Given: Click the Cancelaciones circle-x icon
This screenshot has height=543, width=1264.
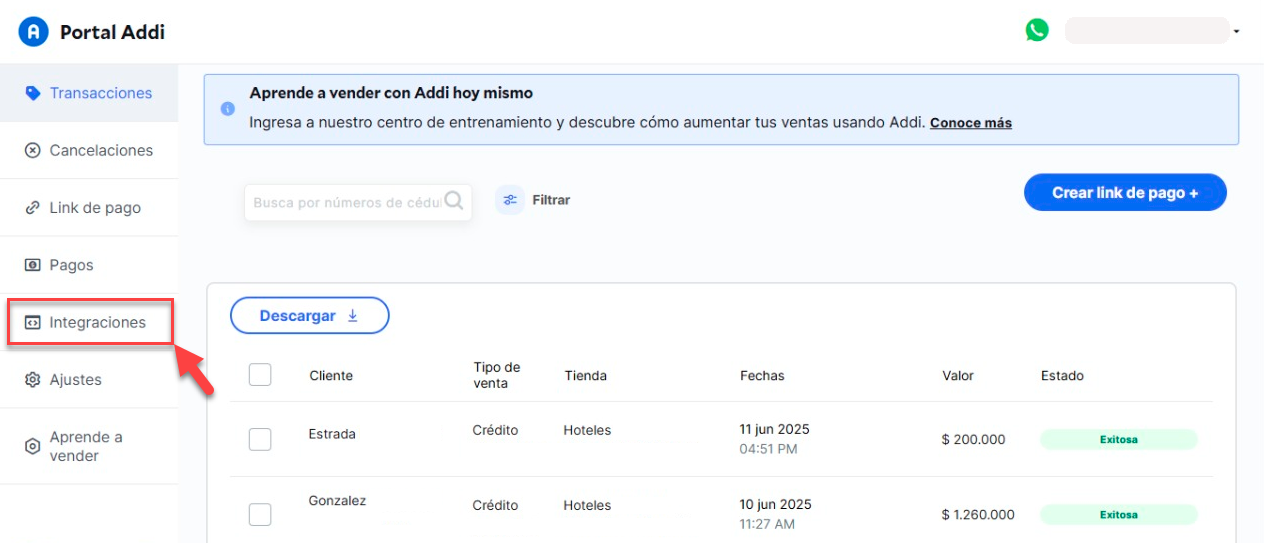Looking at the screenshot, I should 32,150.
